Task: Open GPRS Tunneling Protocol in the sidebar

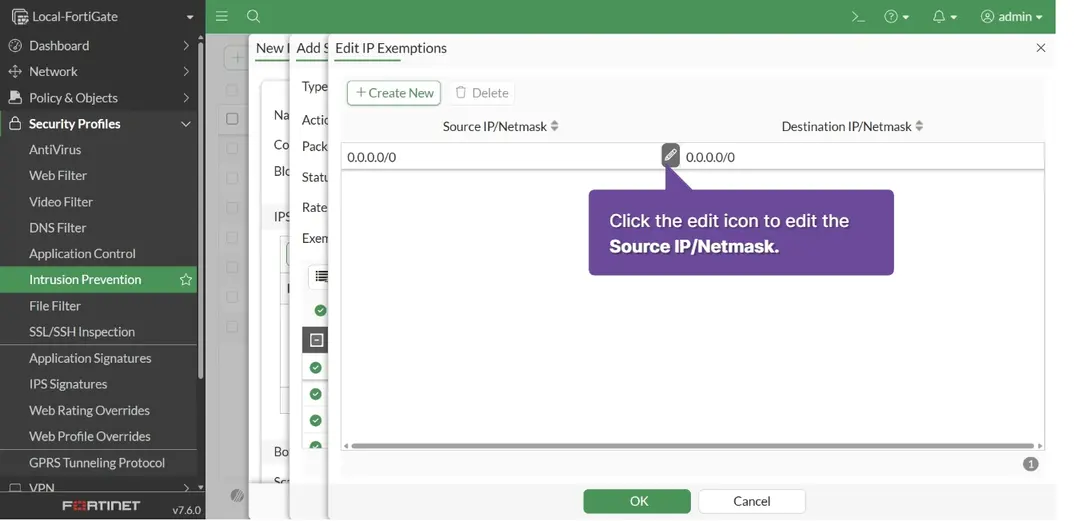Action: tap(97, 463)
